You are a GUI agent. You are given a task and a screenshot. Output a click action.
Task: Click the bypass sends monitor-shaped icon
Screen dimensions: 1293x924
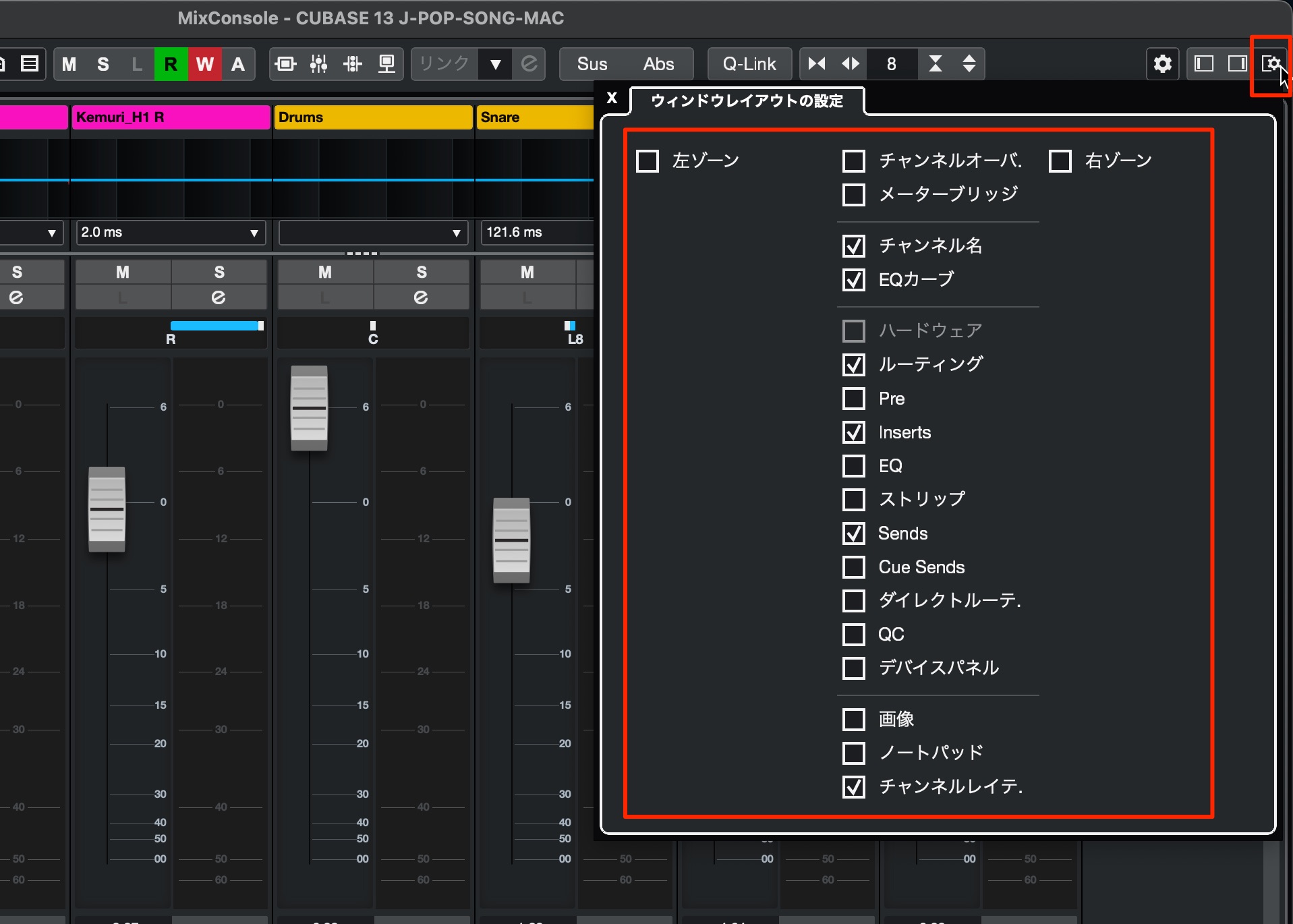386,64
